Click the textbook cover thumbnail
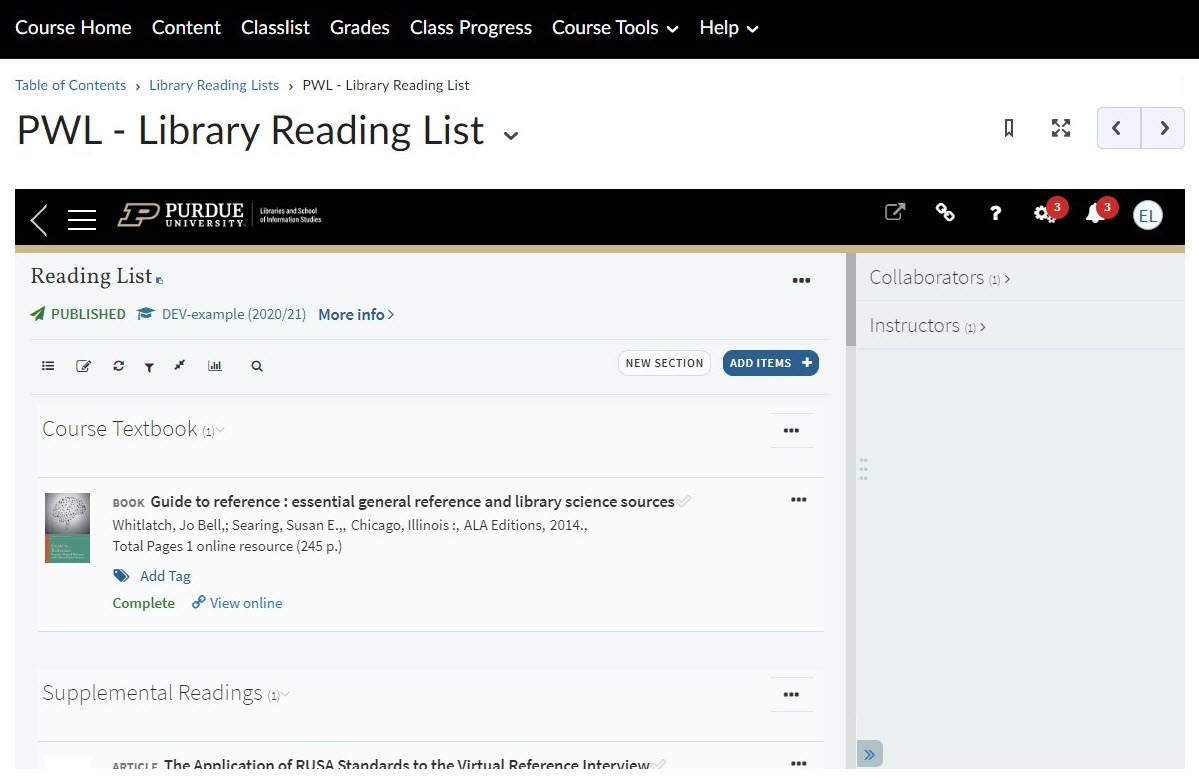This screenshot has height=782, width=1199. pyautogui.click(x=67, y=527)
